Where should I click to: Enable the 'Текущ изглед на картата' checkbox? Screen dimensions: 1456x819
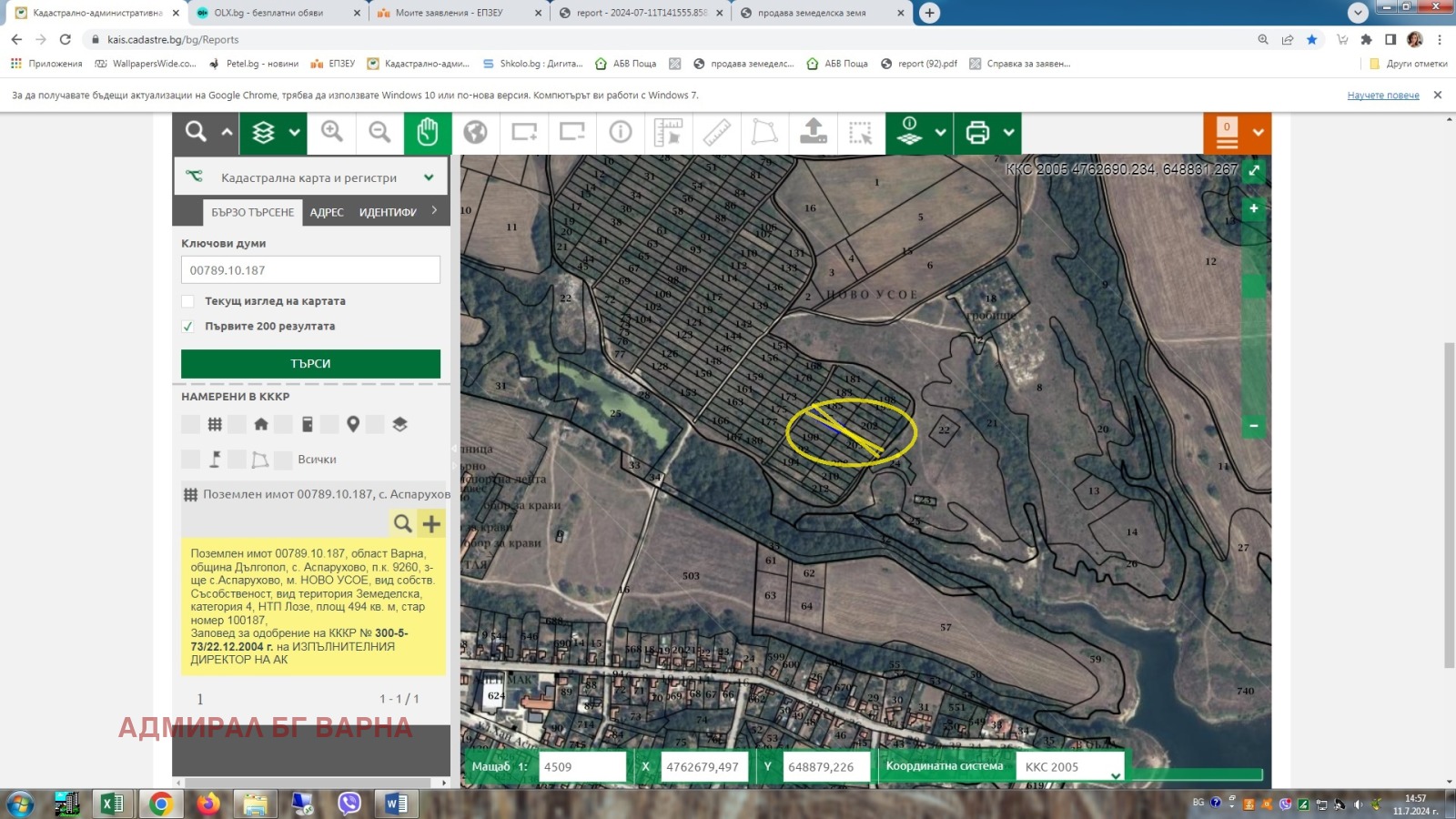(188, 300)
